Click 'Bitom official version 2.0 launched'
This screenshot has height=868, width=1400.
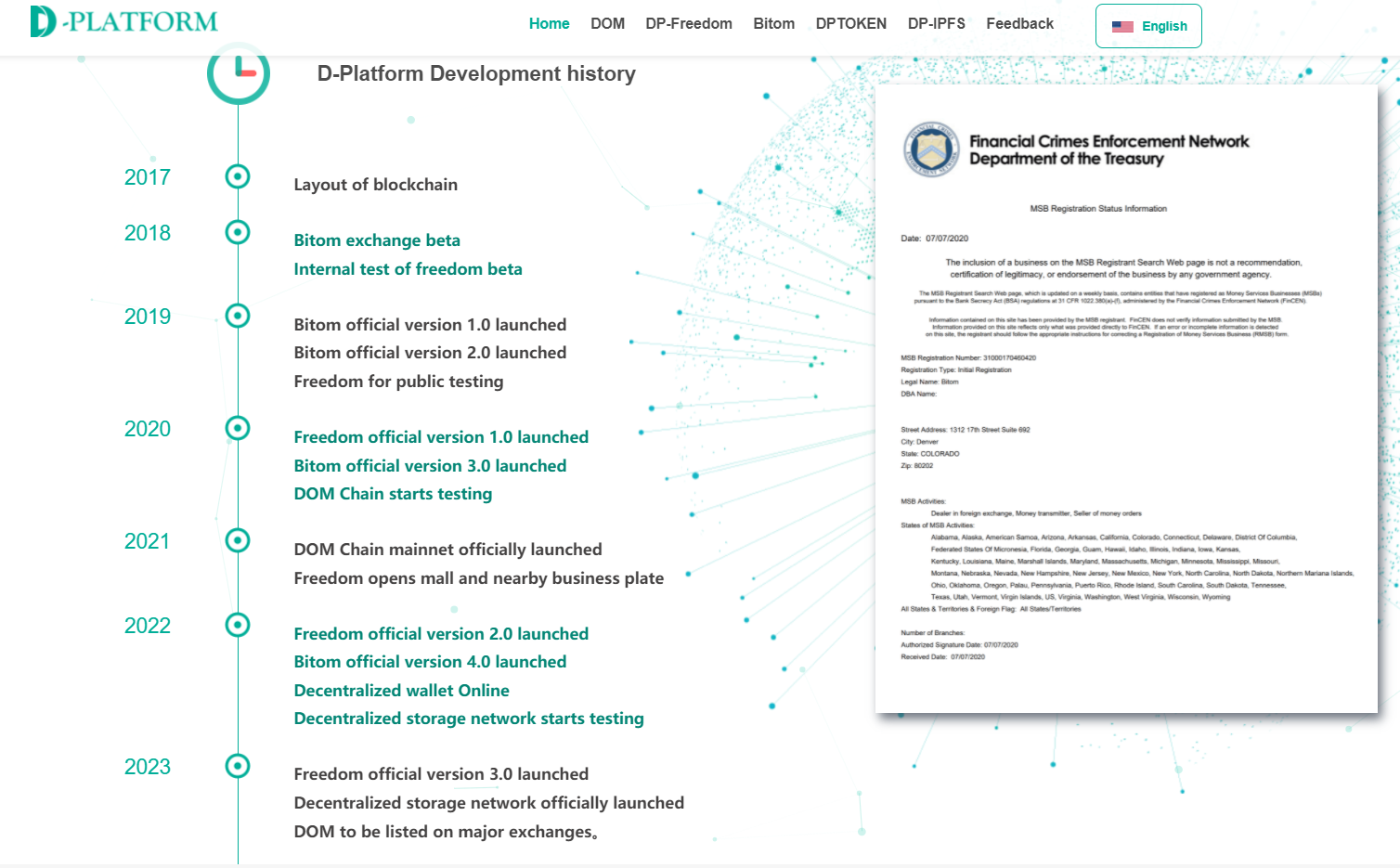pos(430,353)
